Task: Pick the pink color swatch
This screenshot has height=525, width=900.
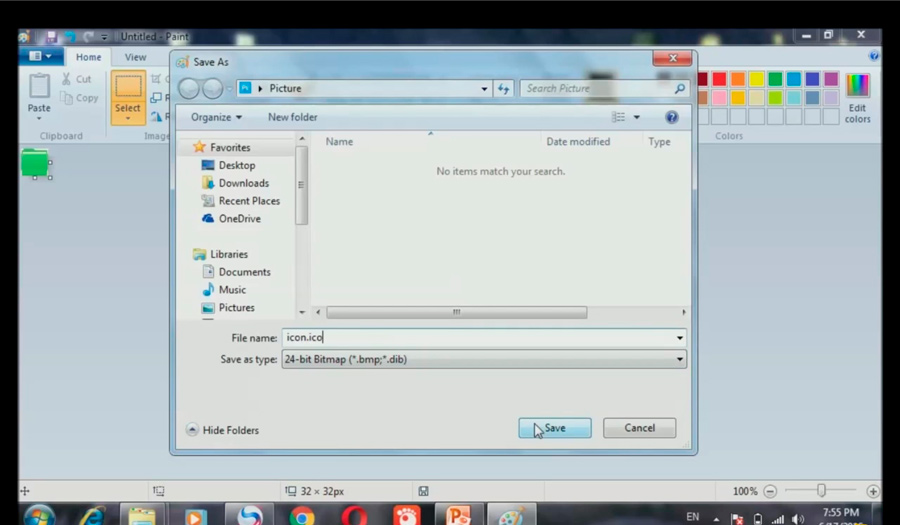Action: [719, 98]
